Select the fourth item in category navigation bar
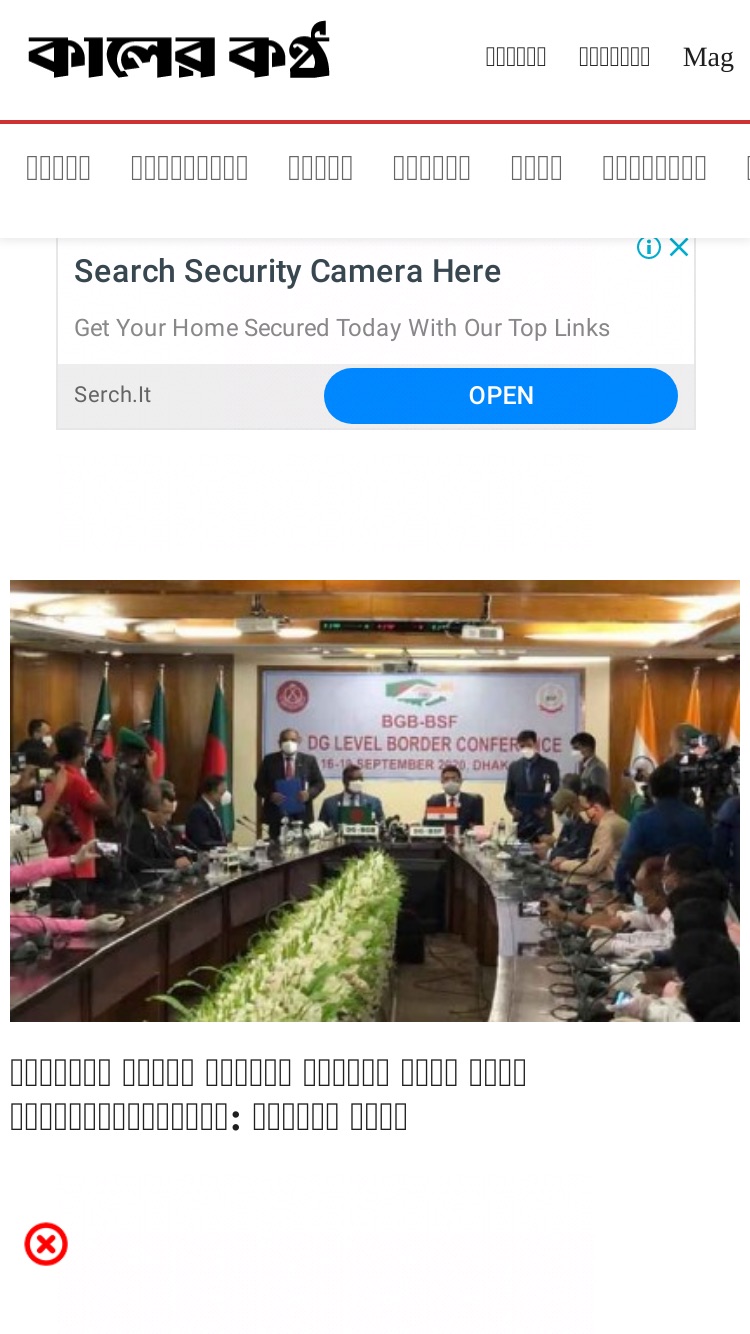Screen dimensions: 750x1334 coord(431,168)
